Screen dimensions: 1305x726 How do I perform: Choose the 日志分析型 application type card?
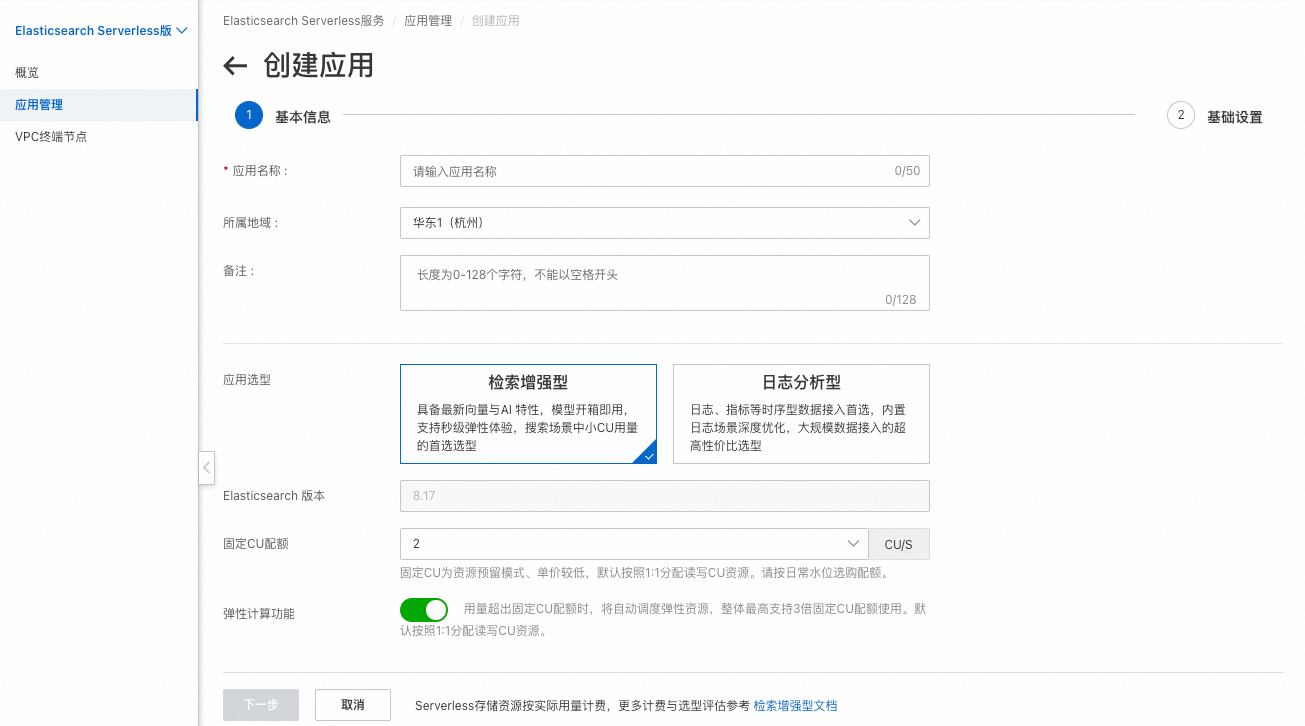[801, 414]
